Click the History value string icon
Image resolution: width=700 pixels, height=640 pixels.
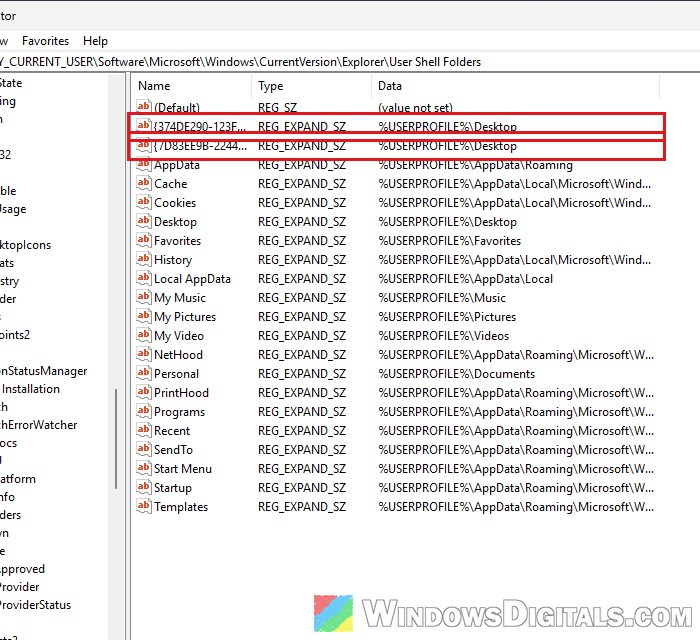143,259
